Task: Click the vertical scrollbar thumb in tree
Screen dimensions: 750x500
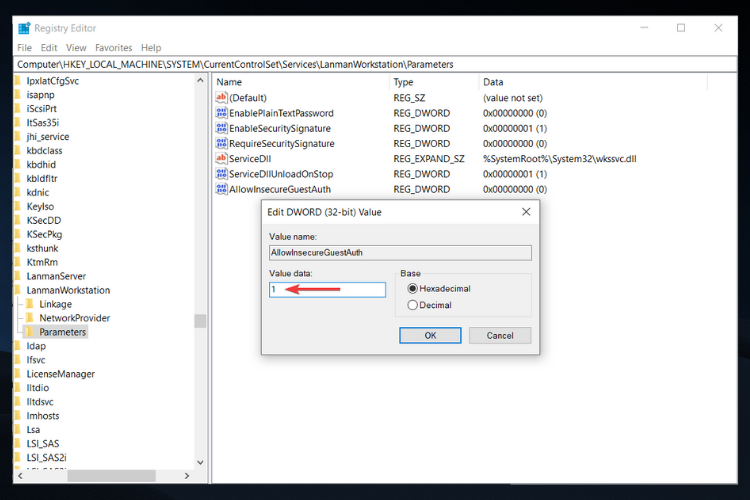Action: (x=200, y=321)
